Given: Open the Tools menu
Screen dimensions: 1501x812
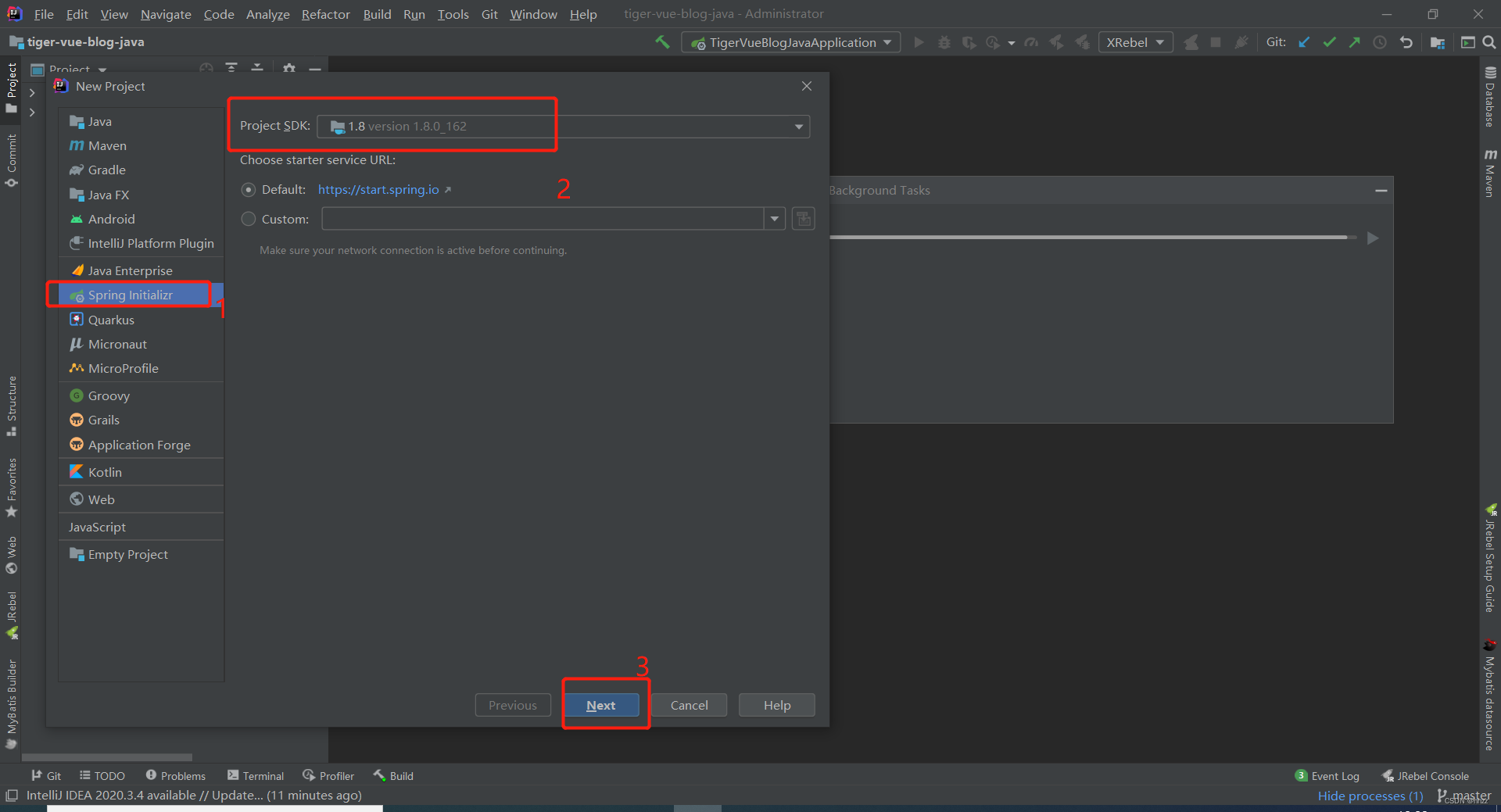Looking at the screenshot, I should 453,14.
